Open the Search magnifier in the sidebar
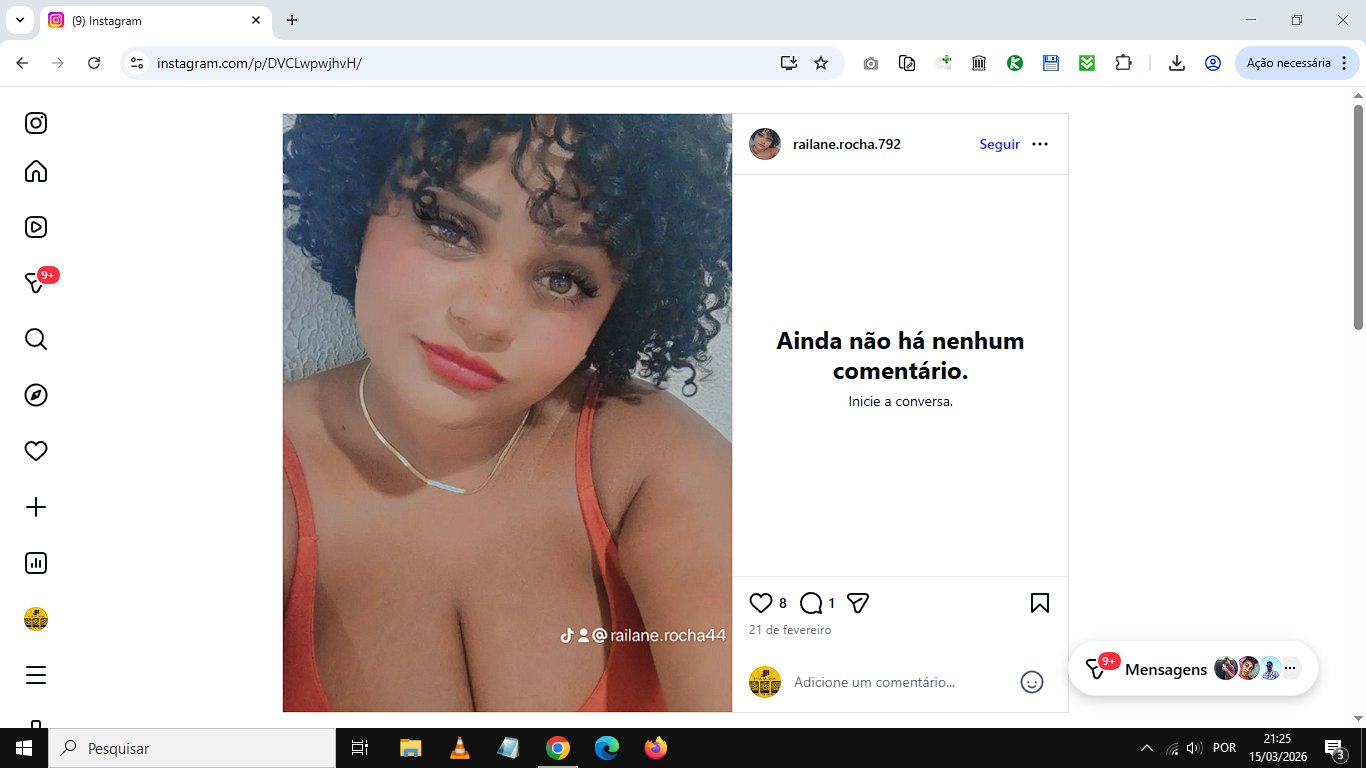The width and height of the screenshot is (1366, 768). [x=36, y=339]
